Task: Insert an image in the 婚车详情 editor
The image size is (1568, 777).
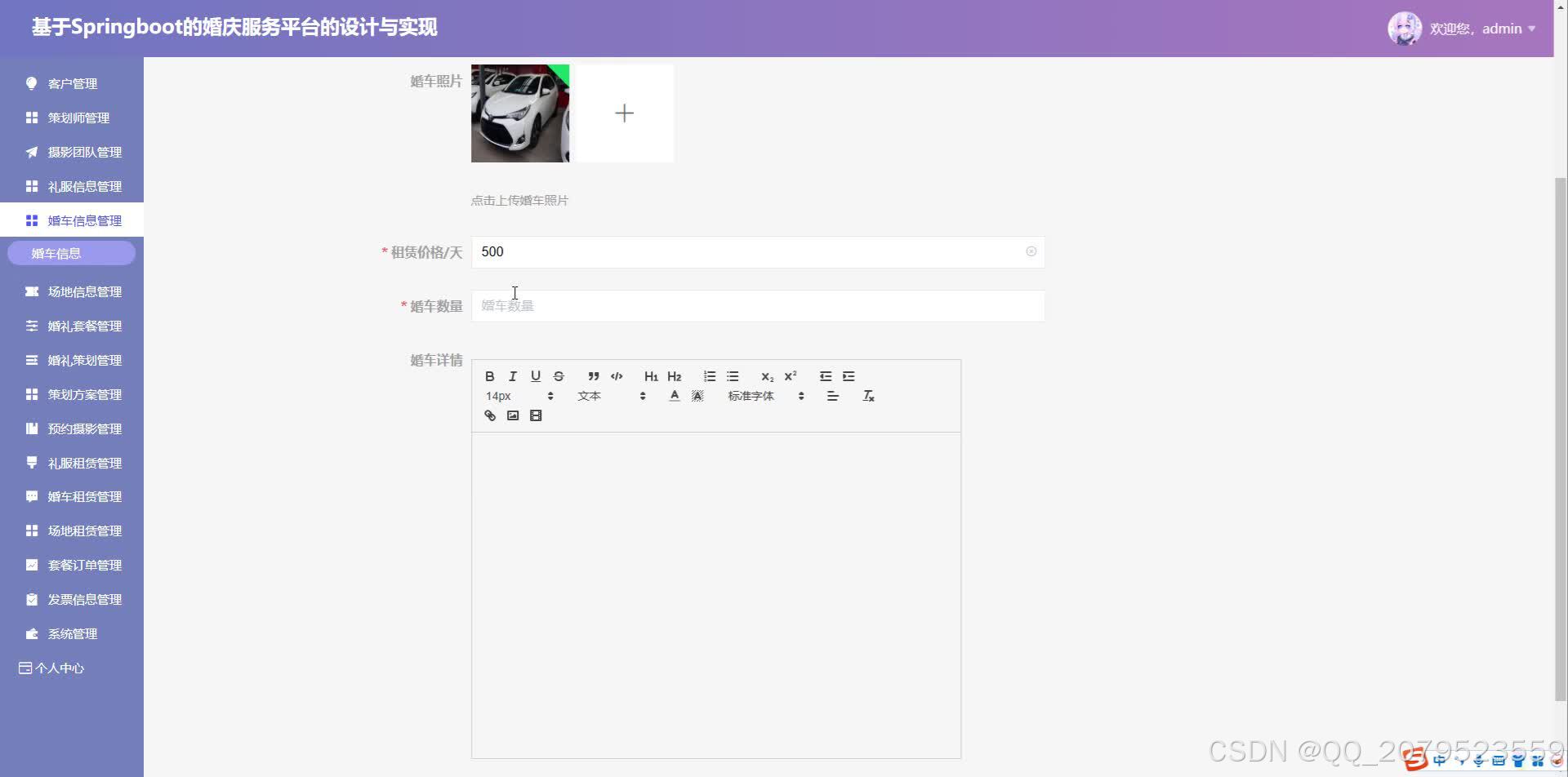Action: (x=513, y=415)
